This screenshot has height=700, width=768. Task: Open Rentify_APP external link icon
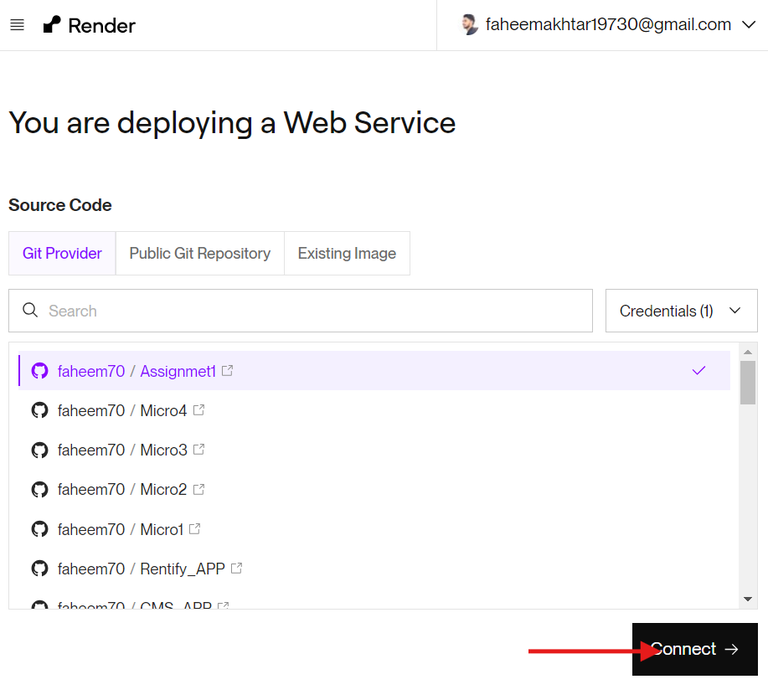pos(237,568)
